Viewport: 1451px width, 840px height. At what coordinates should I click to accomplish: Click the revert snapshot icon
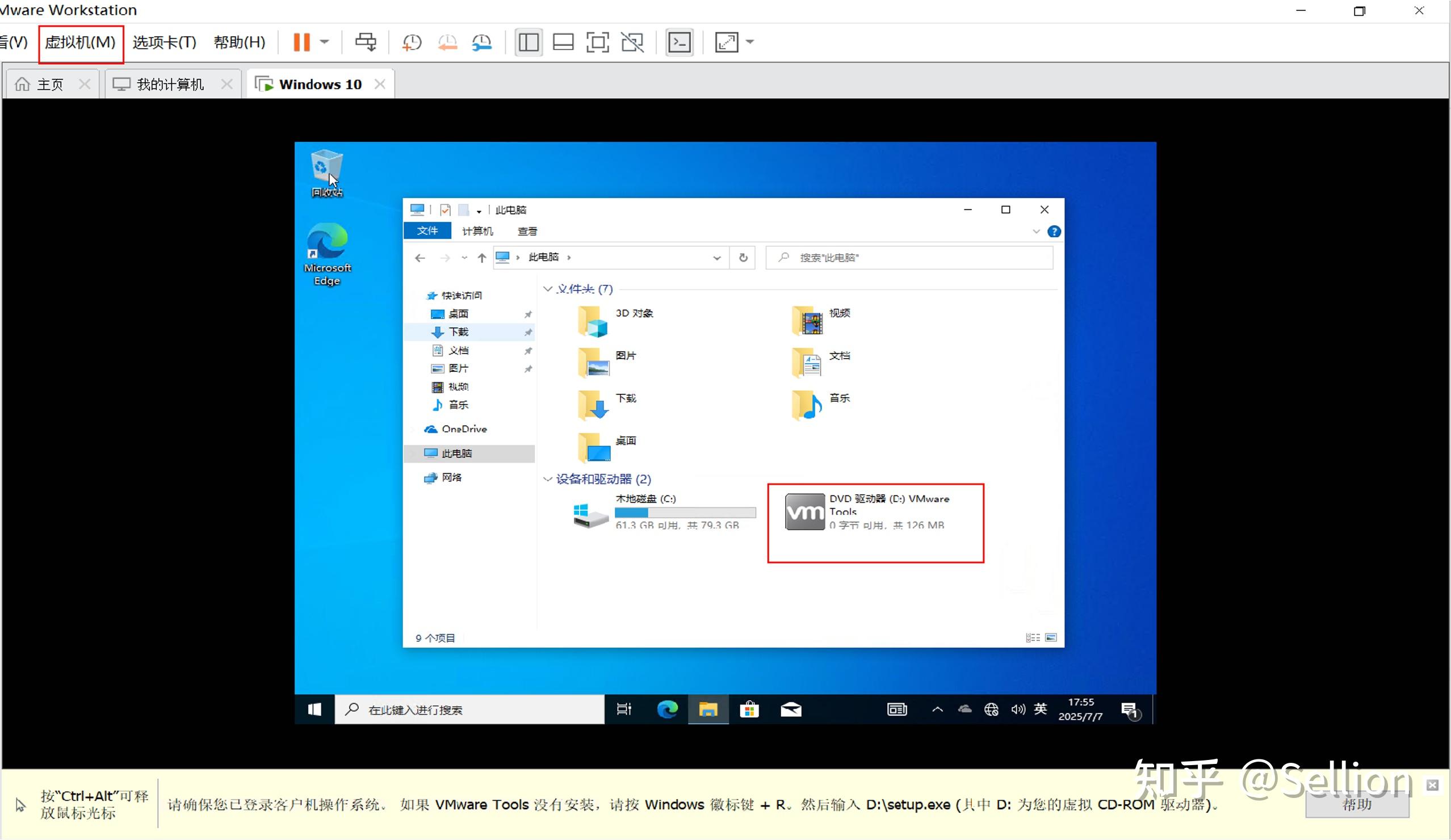point(447,42)
